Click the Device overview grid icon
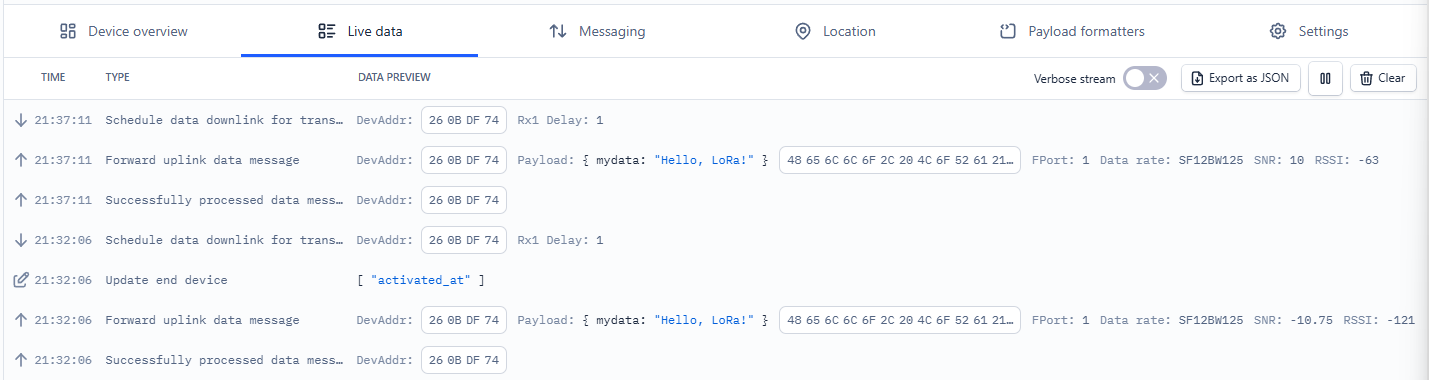1429x380 pixels. pyautogui.click(x=68, y=31)
